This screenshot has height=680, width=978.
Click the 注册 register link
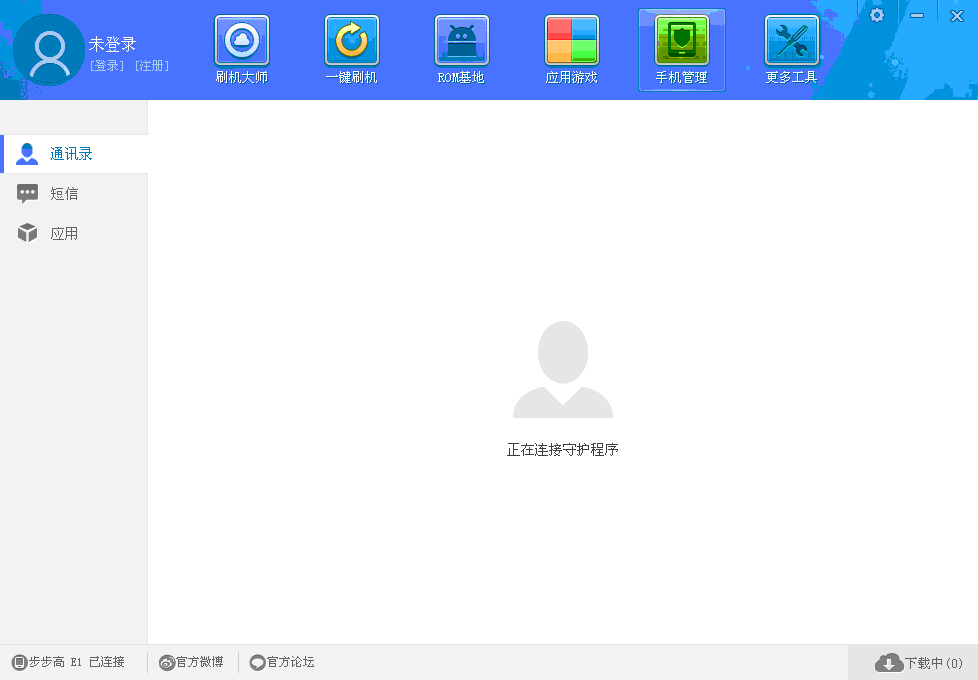152,66
